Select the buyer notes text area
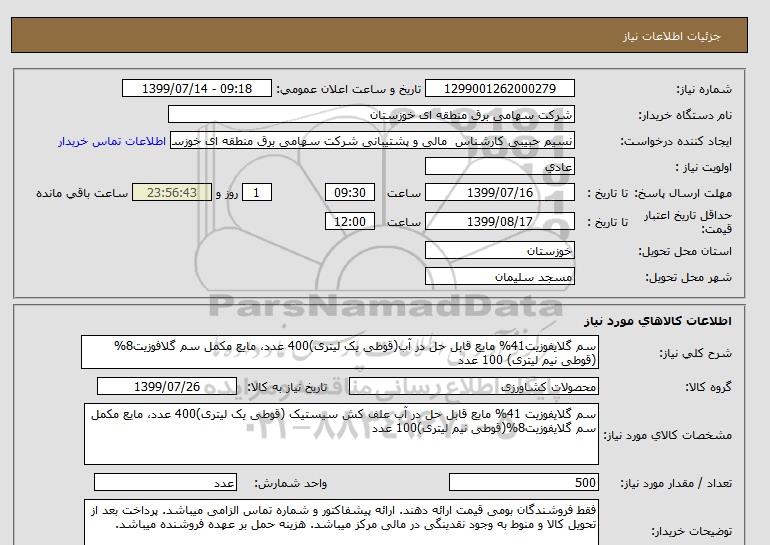Viewport: 770px width, 545px height. coord(341,522)
